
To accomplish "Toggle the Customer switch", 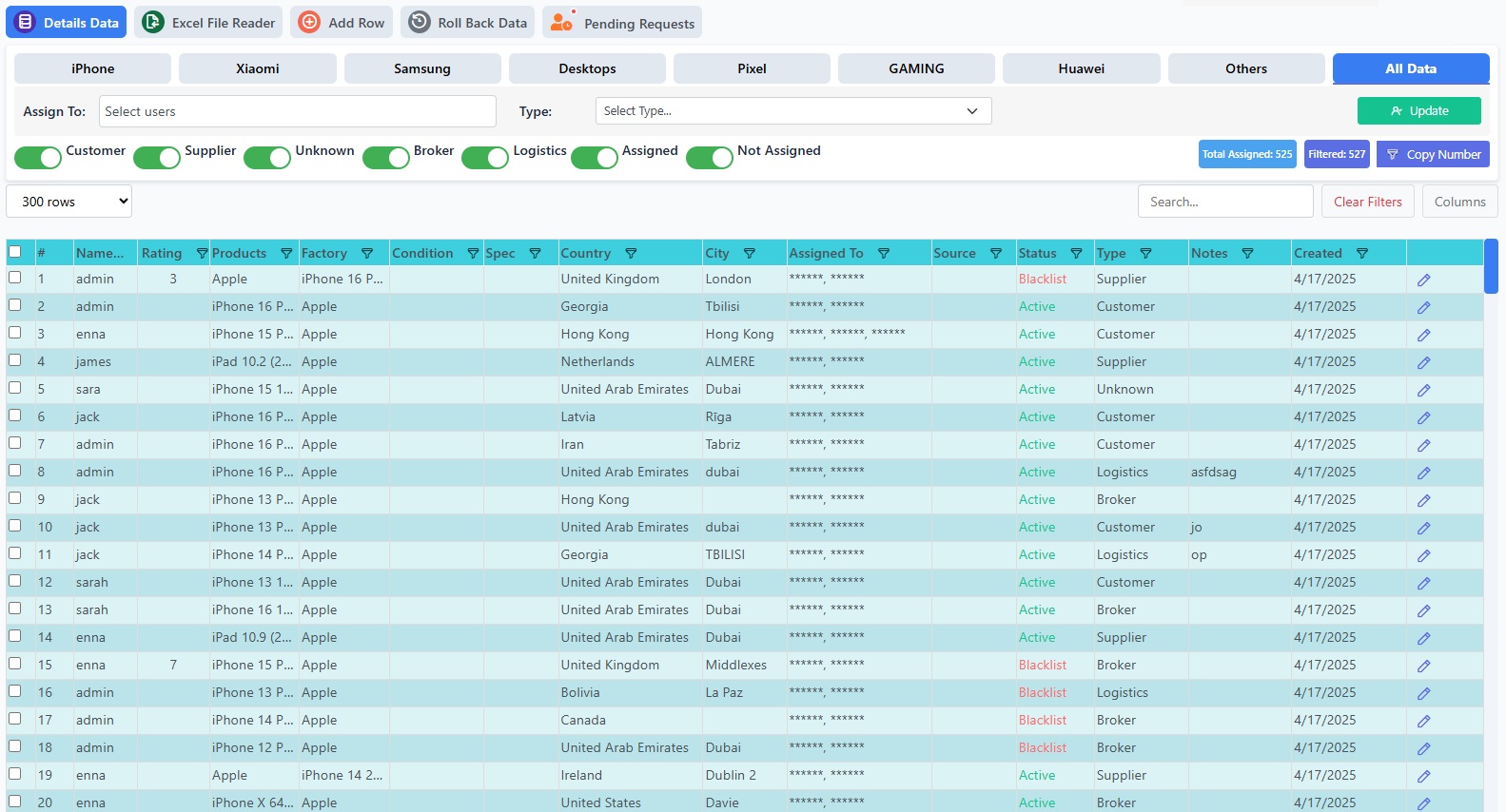I will (38, 158).
